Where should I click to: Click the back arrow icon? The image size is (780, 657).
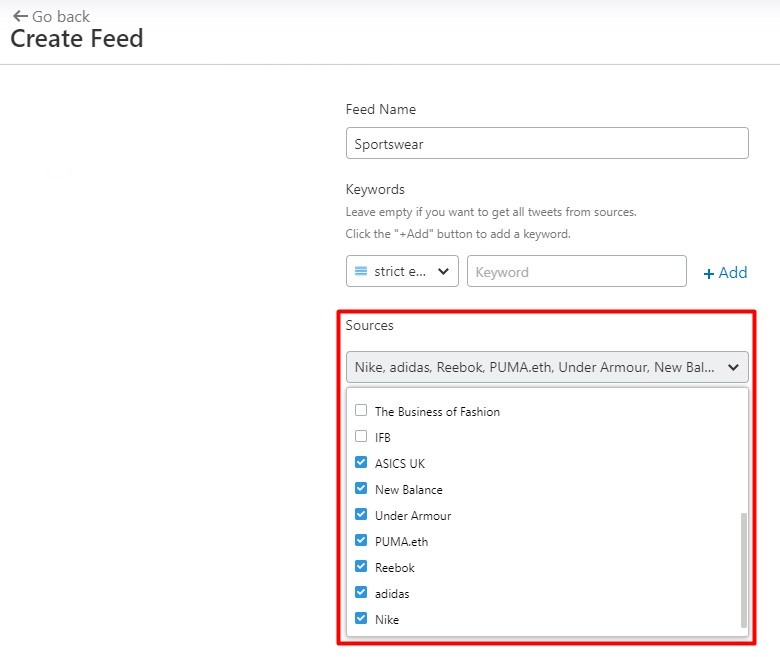pyautogui.click(x=20, y=16)
